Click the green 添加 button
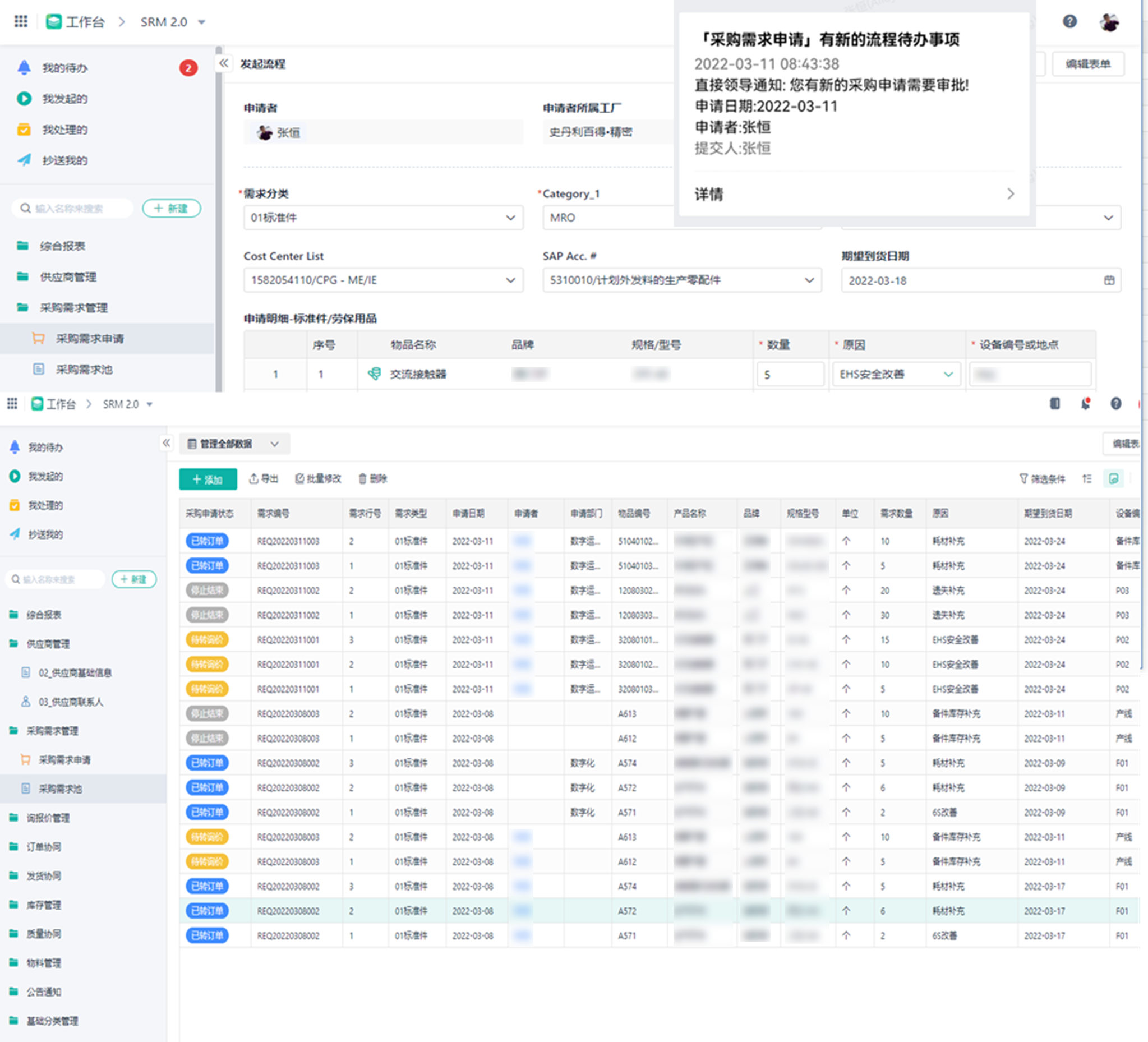 [208, 479]
